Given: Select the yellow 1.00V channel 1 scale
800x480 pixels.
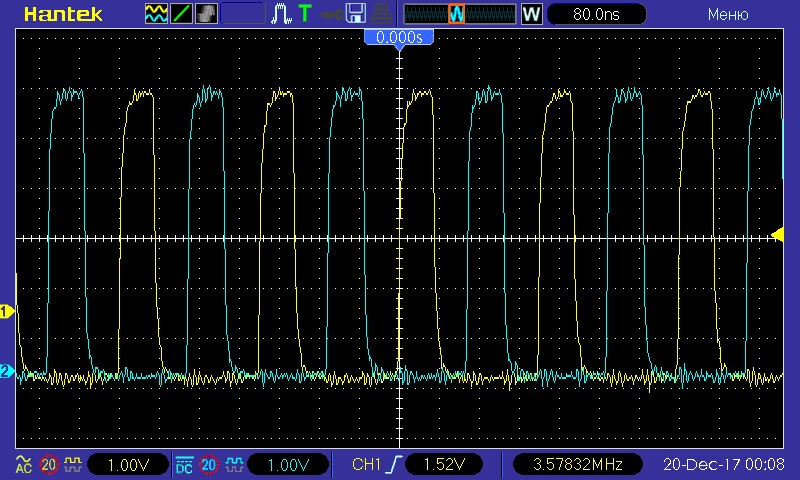Looking at the screenshot, I should pos(128,464).
